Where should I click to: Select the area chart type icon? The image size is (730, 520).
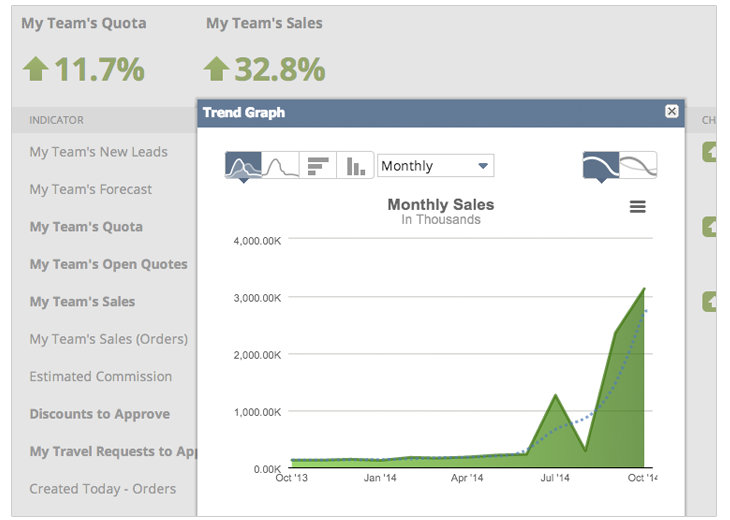coord(243,166)
